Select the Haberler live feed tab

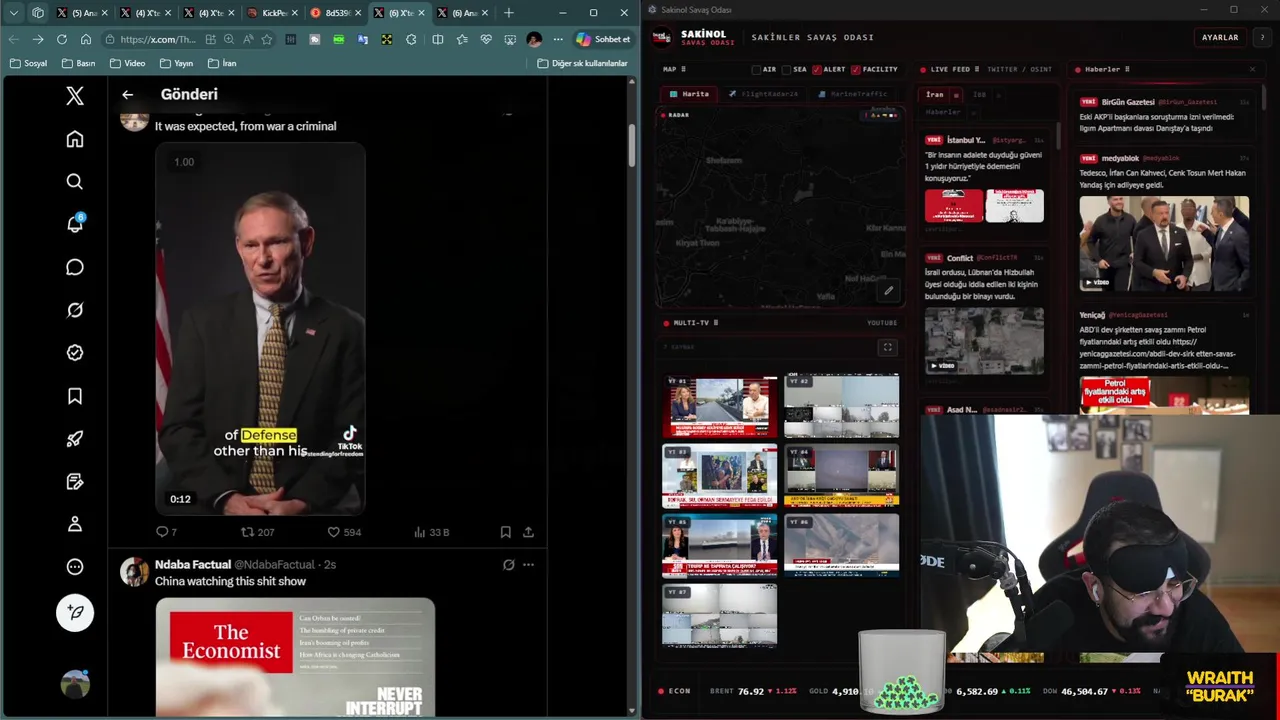coord(943,112)
